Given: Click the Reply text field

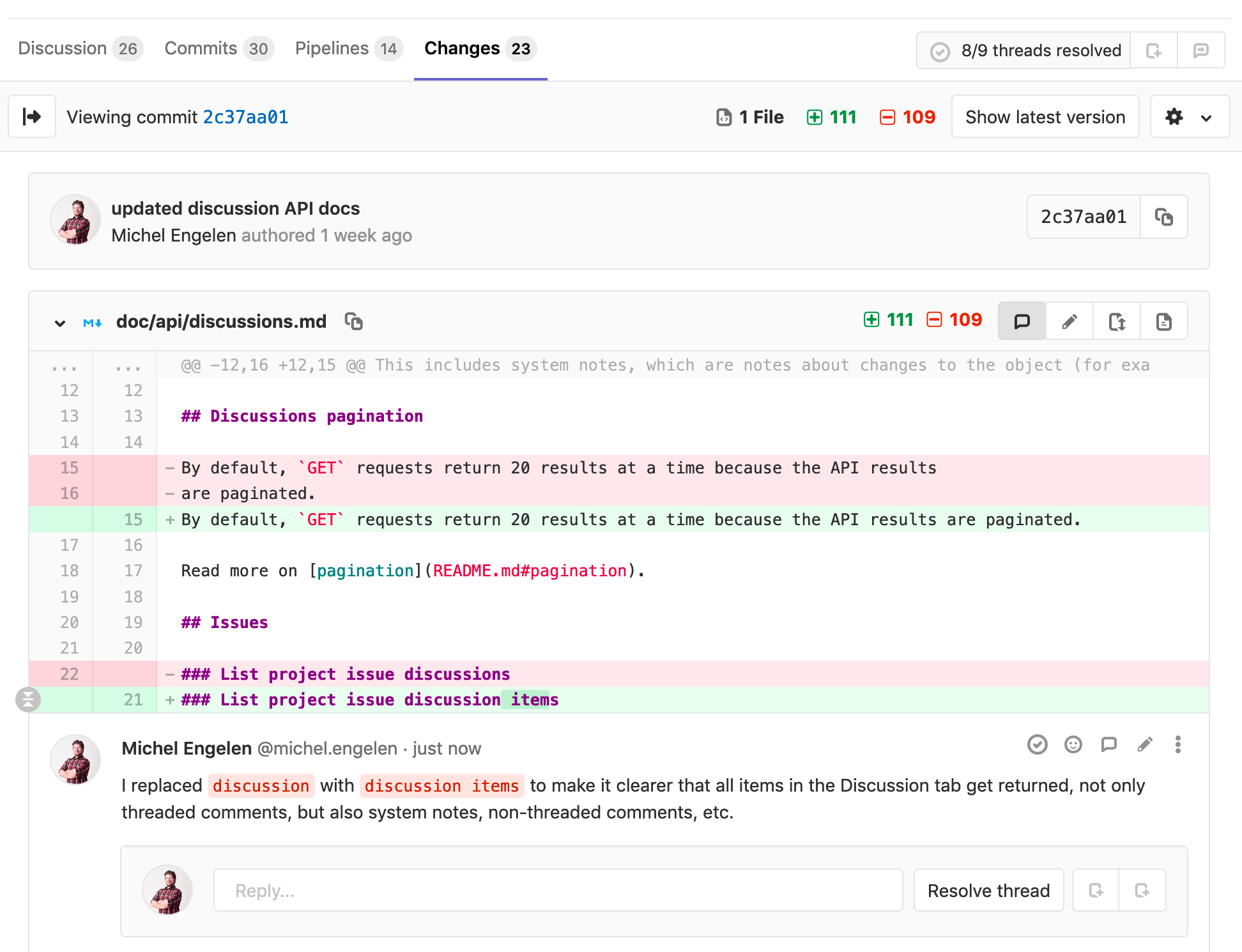Looking at the screenshot, I should [557, 890].
